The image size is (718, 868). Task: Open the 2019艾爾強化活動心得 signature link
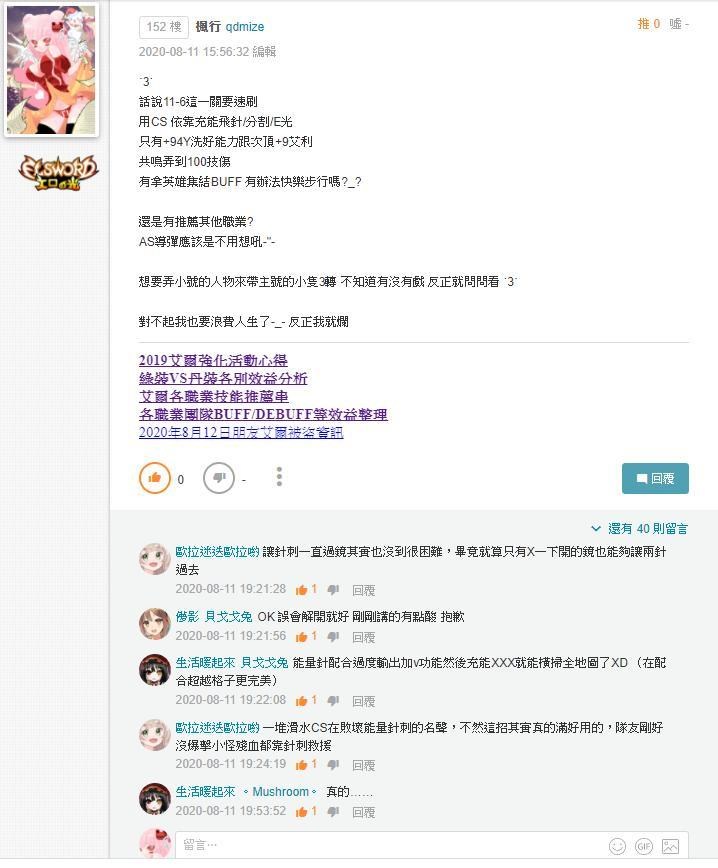(213, 360)
